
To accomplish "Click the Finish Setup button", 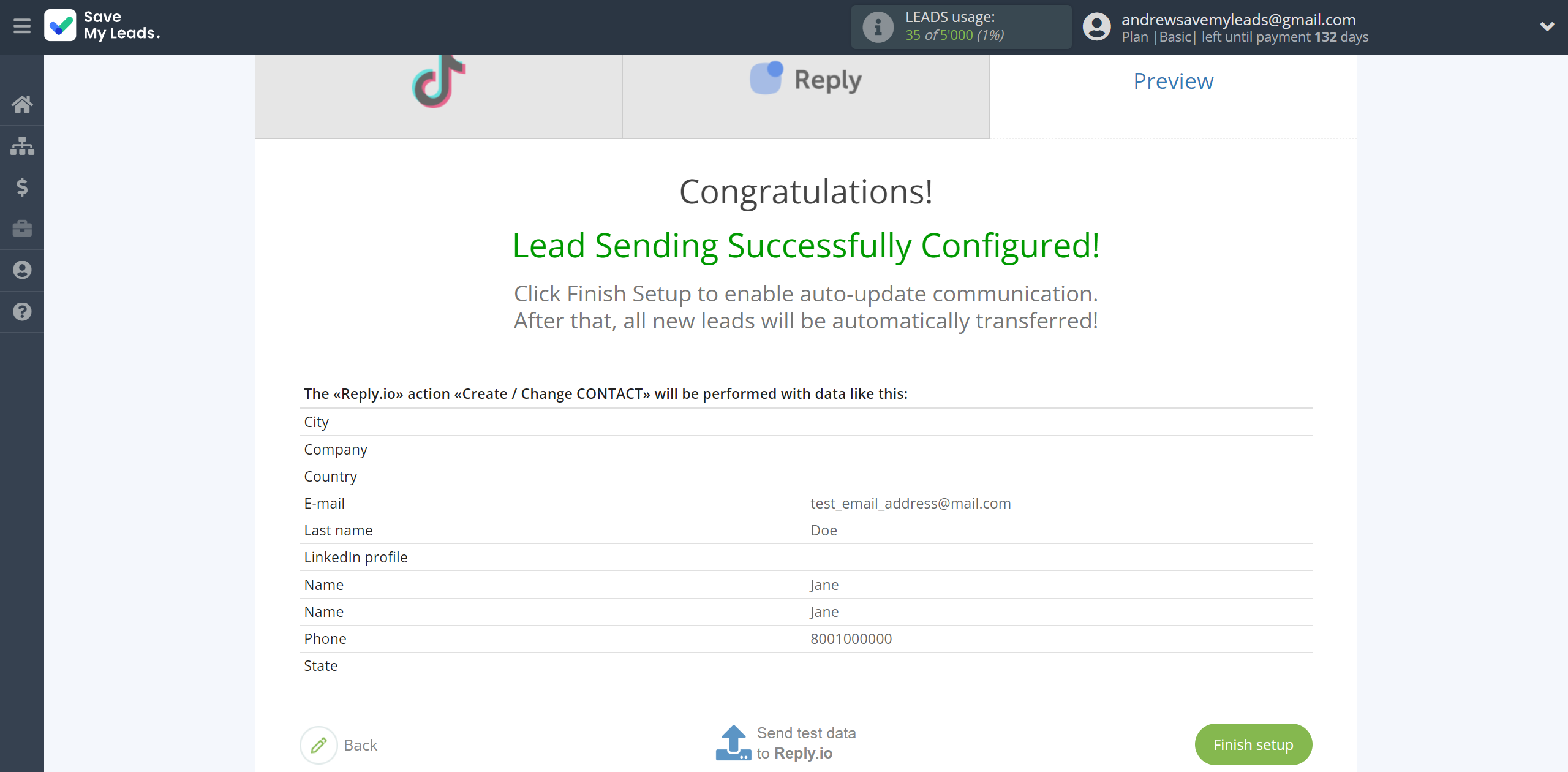I will tap(1253, 744).
